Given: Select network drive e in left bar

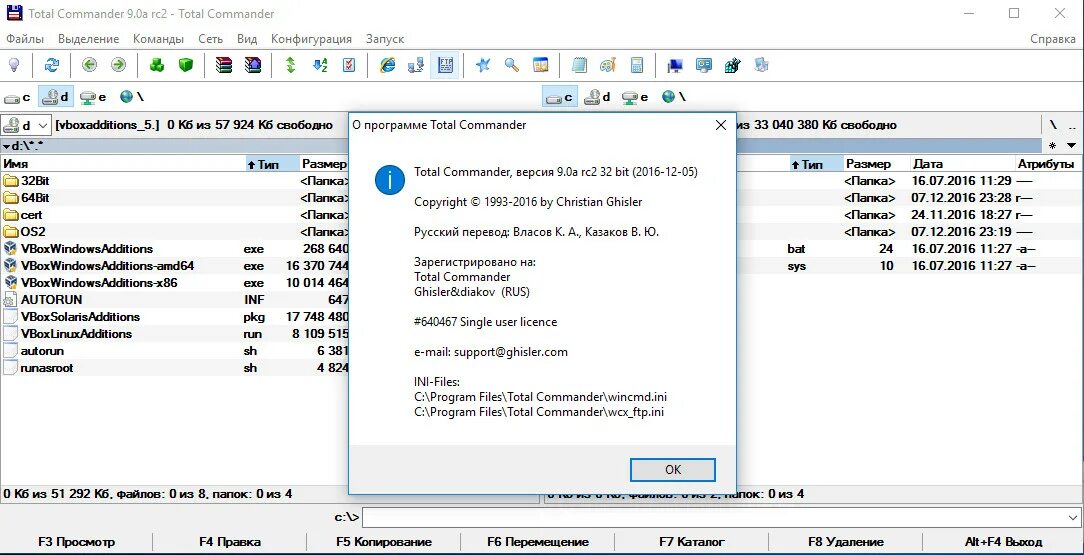Looking at the screenshot, I should (x=93, y=97).
